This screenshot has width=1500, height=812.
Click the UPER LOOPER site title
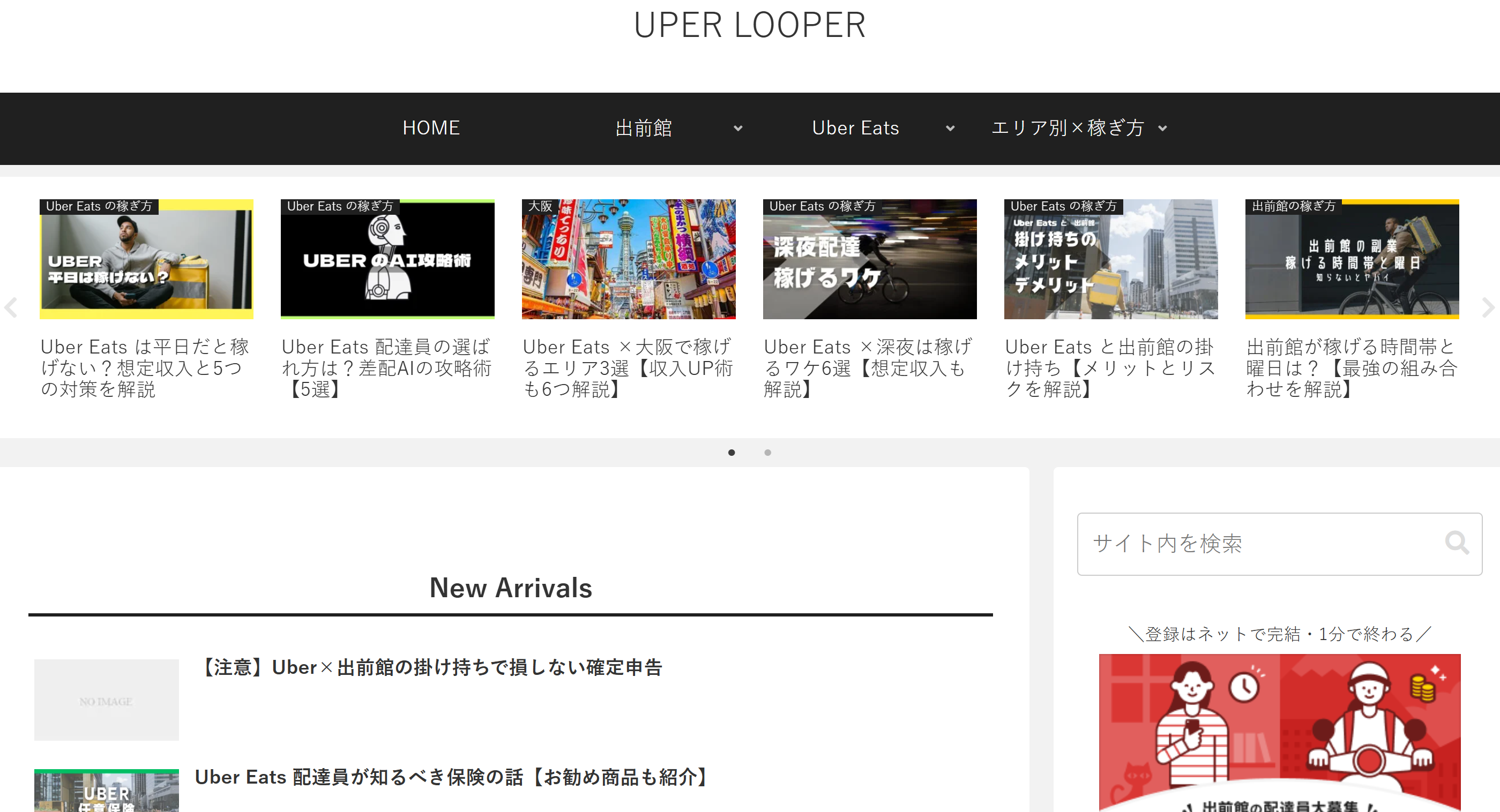coord(749,26)
